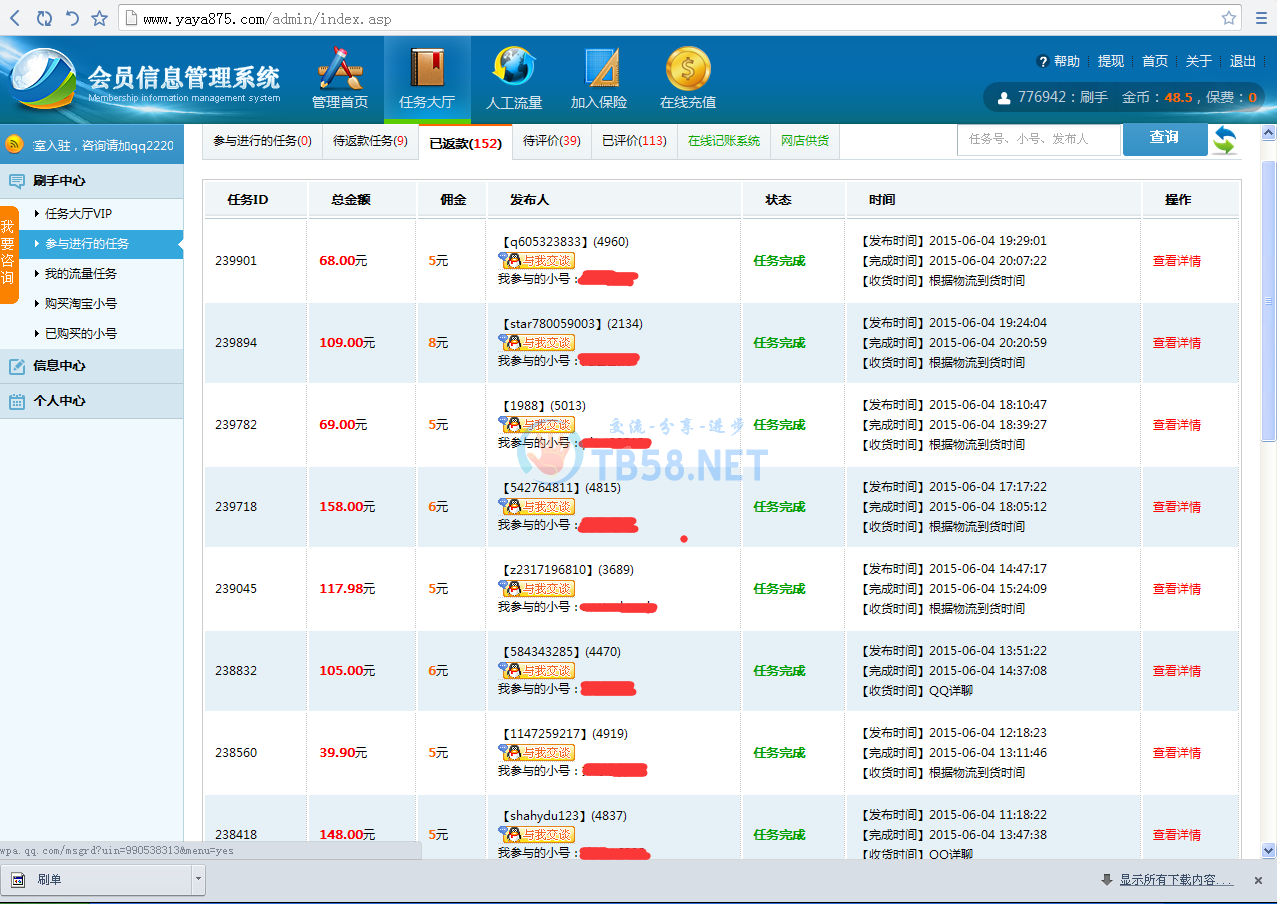Click the orange 我要咨询 side button
This screenshot has height=904, width=1277.
[9, 254]
